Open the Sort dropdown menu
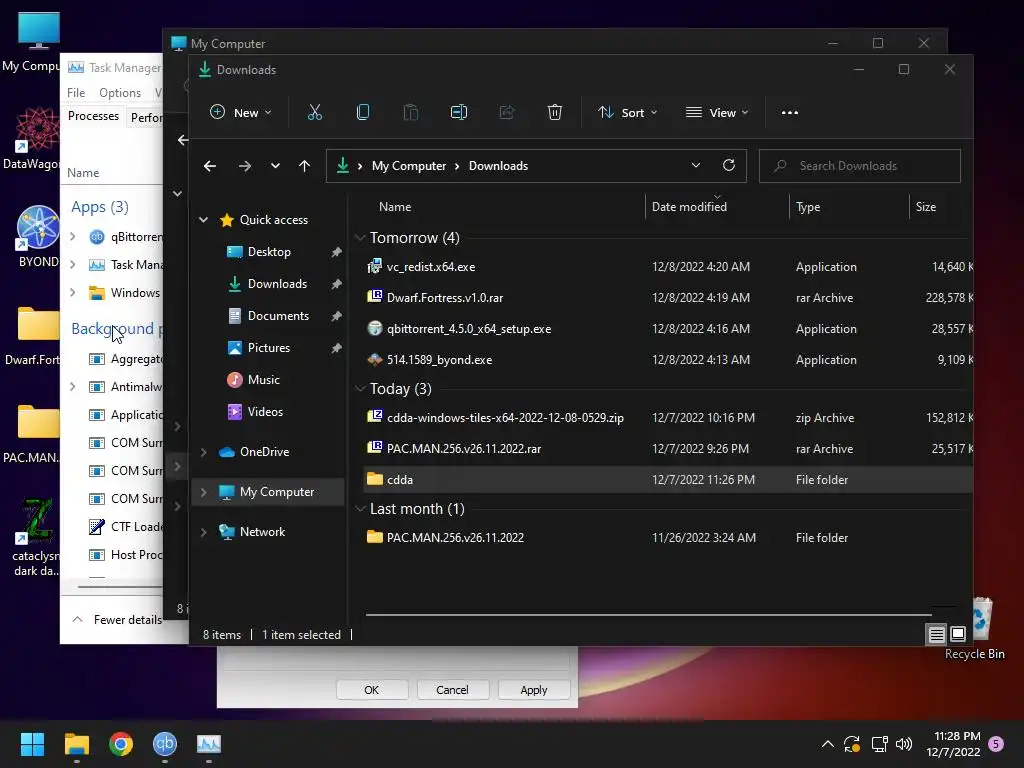The width and height of the screenshot is (1024, 768). [628, 112]
